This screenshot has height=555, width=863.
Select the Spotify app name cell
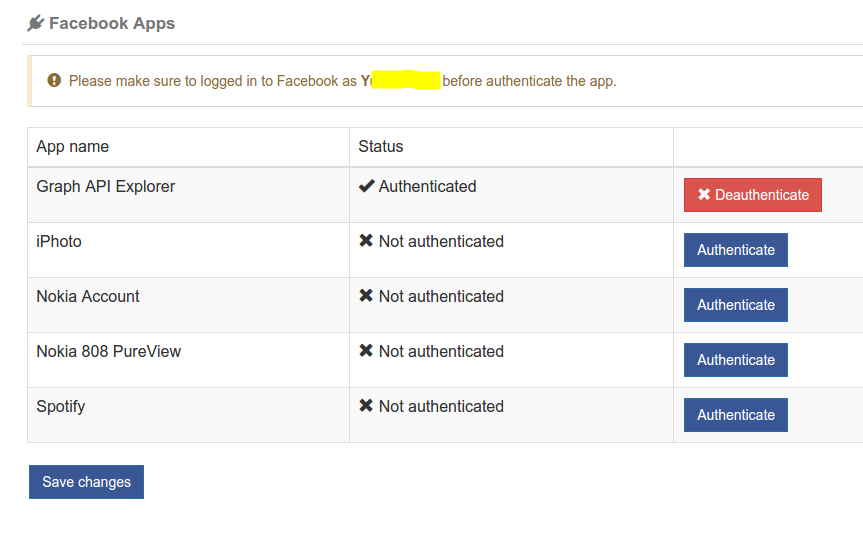pos(61,406)
